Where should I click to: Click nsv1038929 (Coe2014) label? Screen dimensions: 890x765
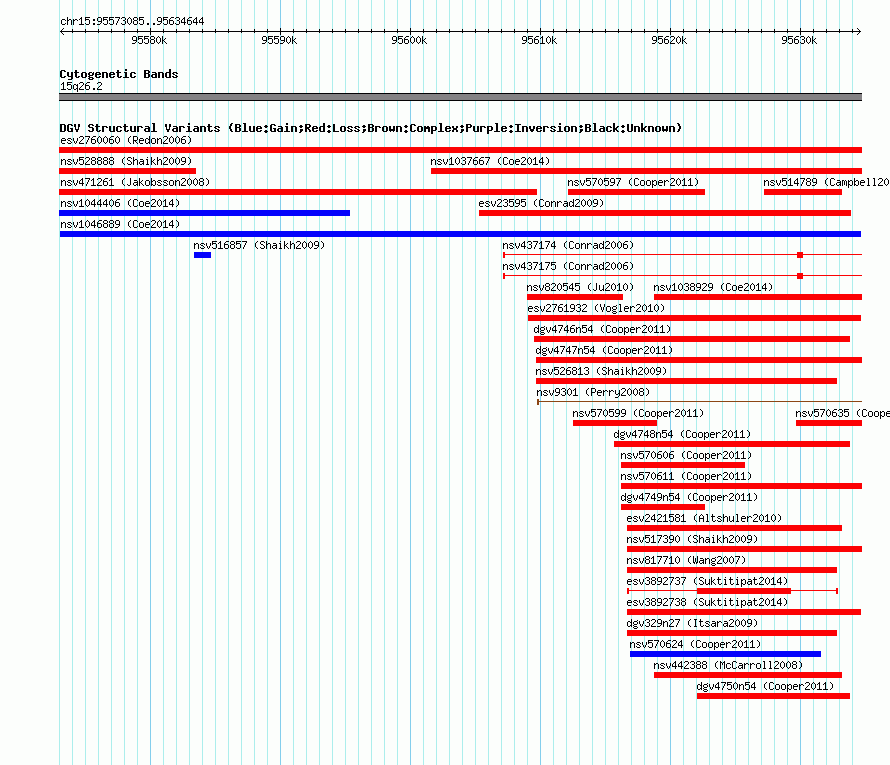713,287
